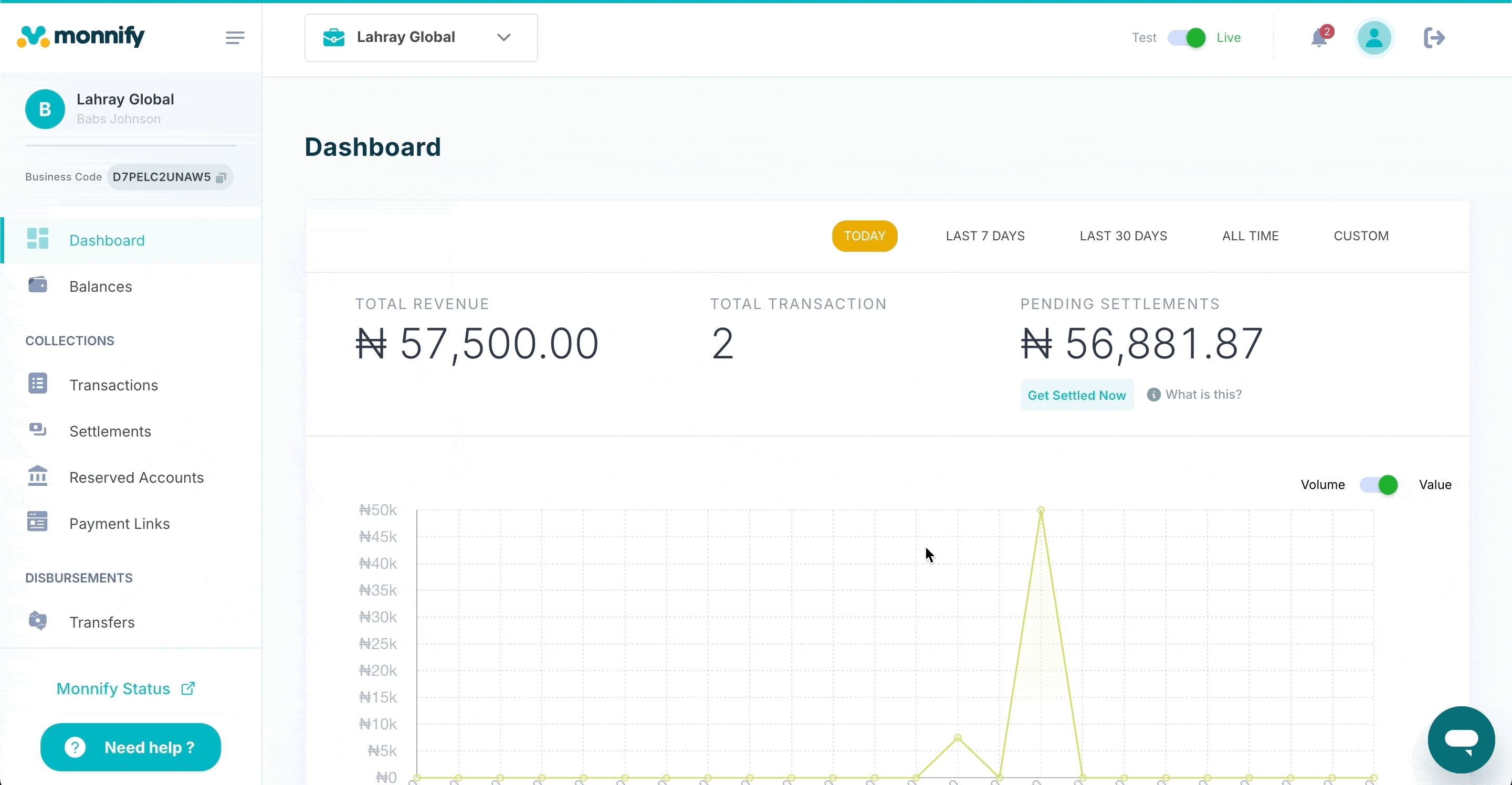Select the LAST 30 DAYS tab

(x=1123, y=236)
